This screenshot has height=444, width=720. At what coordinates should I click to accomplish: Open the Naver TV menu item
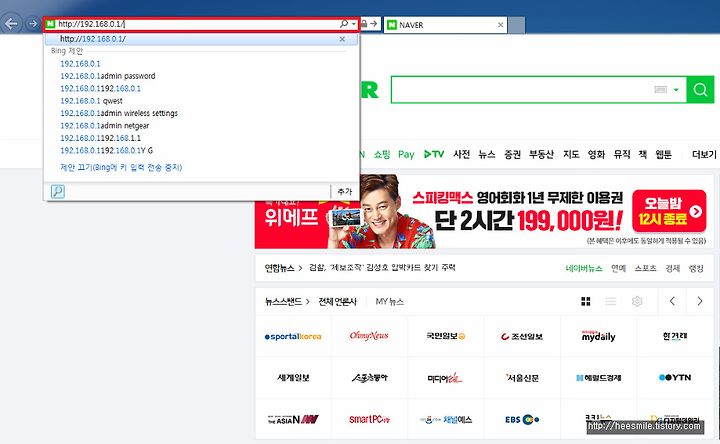(x=433, y=154)
